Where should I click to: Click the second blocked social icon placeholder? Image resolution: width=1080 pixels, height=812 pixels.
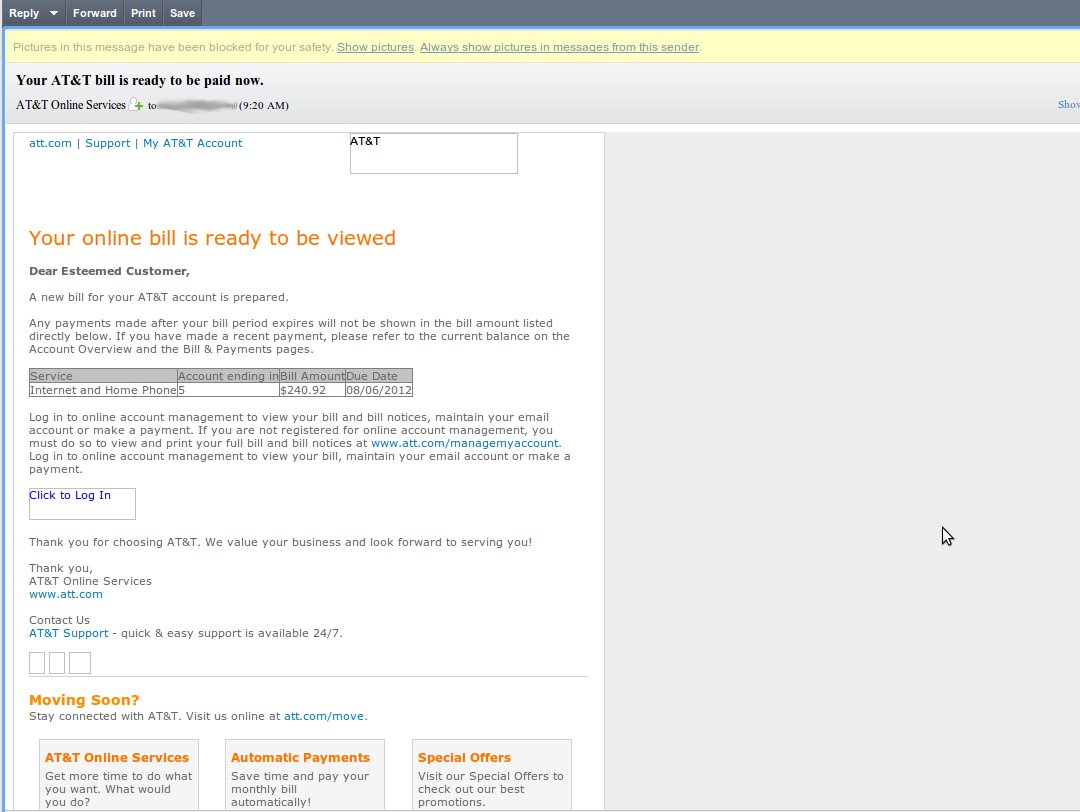pos(57,663)
